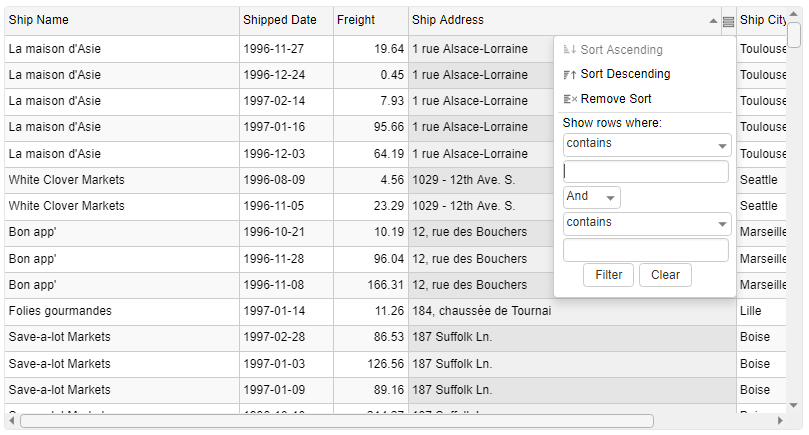Click the horizontal scrollbar right arrow
The width and height of the screenshot is (809, 435).
pos(778,421)
